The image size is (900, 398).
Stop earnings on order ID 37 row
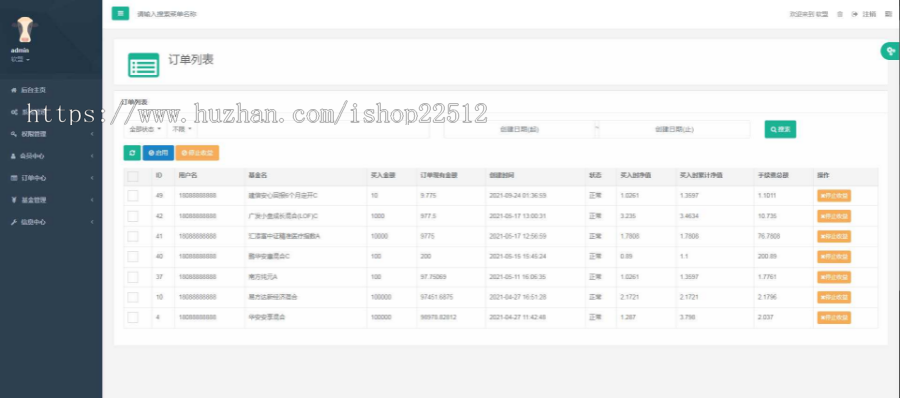click(834, 277)
